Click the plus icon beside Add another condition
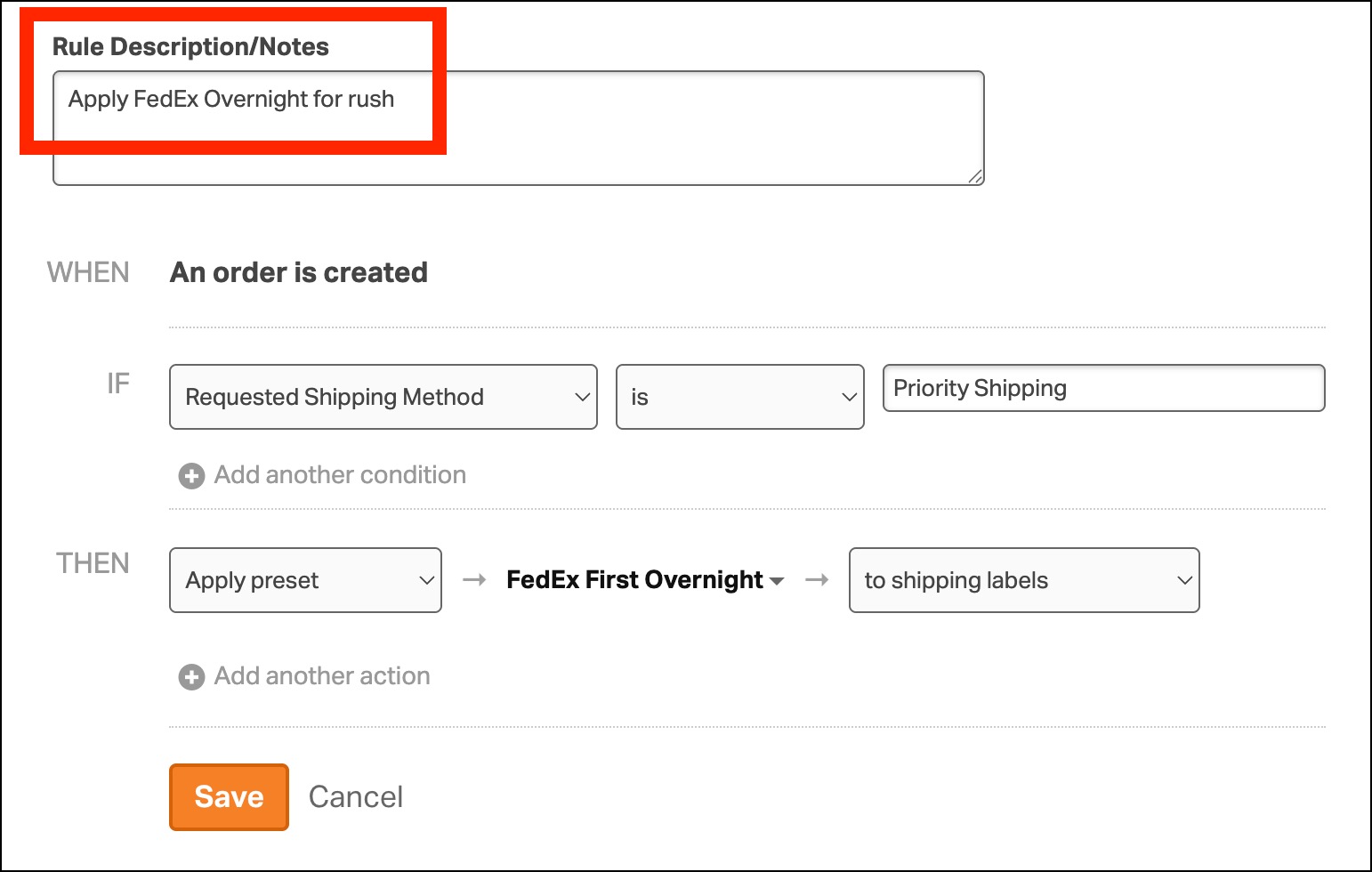 click(x=191, y=476)
